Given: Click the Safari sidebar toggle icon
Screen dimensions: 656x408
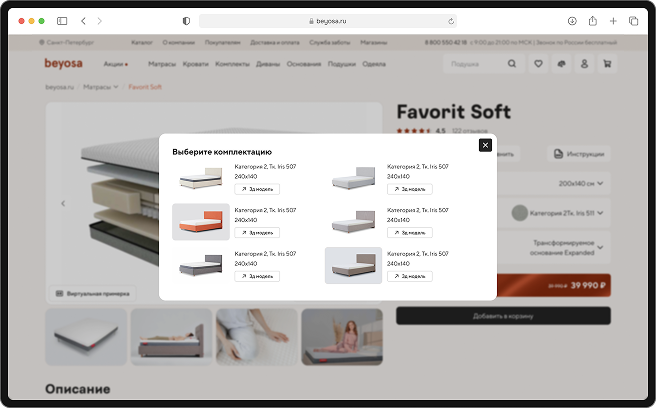Looking at the screenshot, I should 62,21.
